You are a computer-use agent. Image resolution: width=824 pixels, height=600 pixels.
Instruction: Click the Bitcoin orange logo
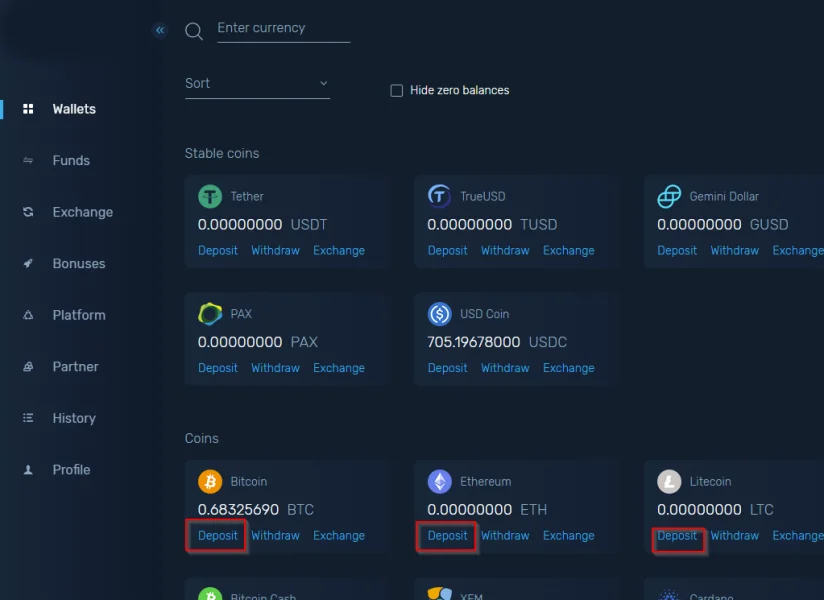210,481
